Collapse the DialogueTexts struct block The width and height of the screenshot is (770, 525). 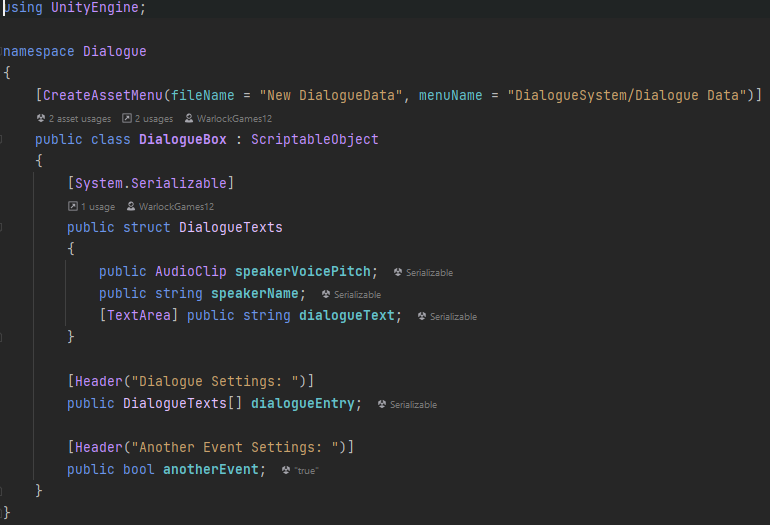pyautogui.click(x=3, y=228)
